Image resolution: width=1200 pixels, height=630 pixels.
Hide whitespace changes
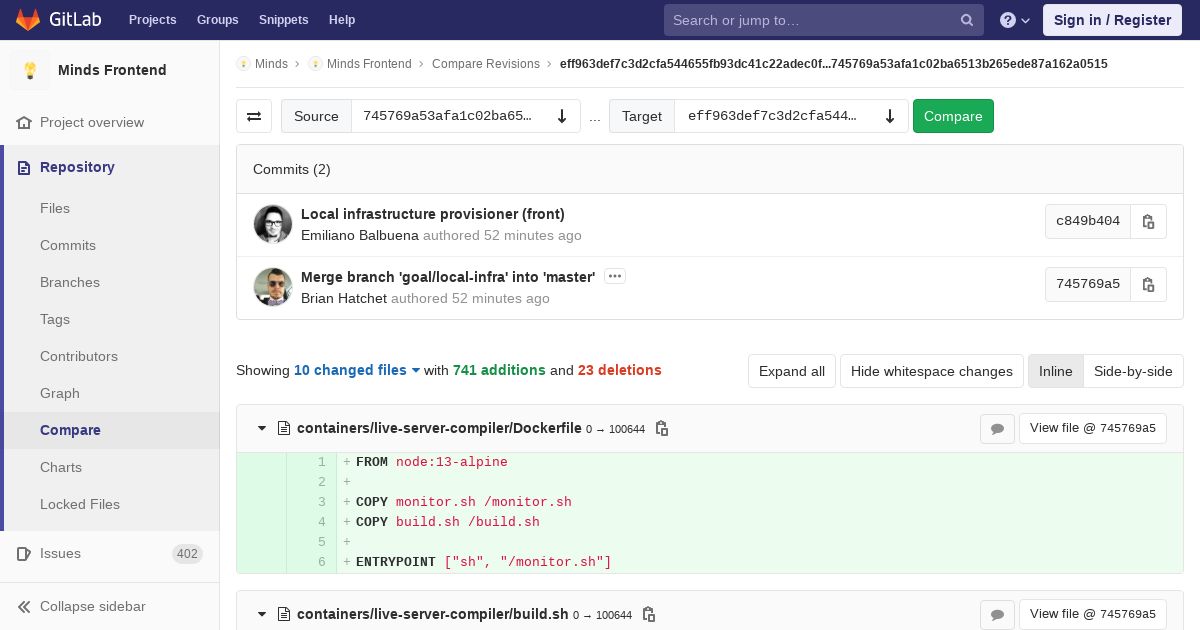[931, 371]
